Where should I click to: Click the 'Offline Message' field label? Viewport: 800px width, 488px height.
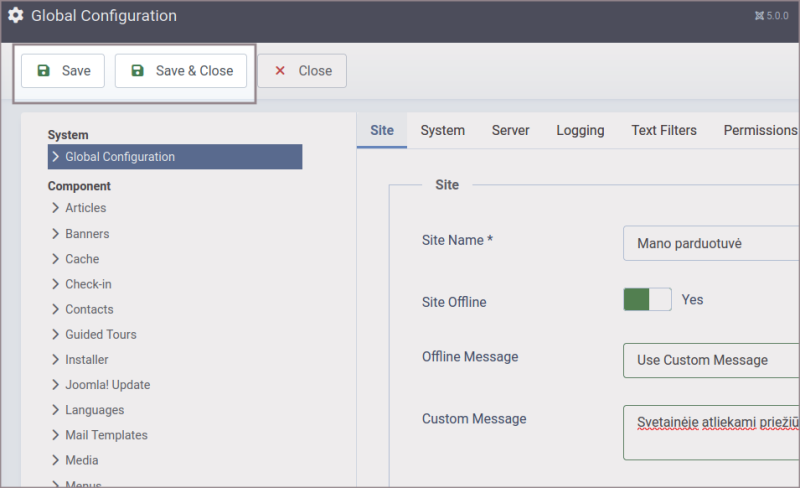[x=470, y=357]
